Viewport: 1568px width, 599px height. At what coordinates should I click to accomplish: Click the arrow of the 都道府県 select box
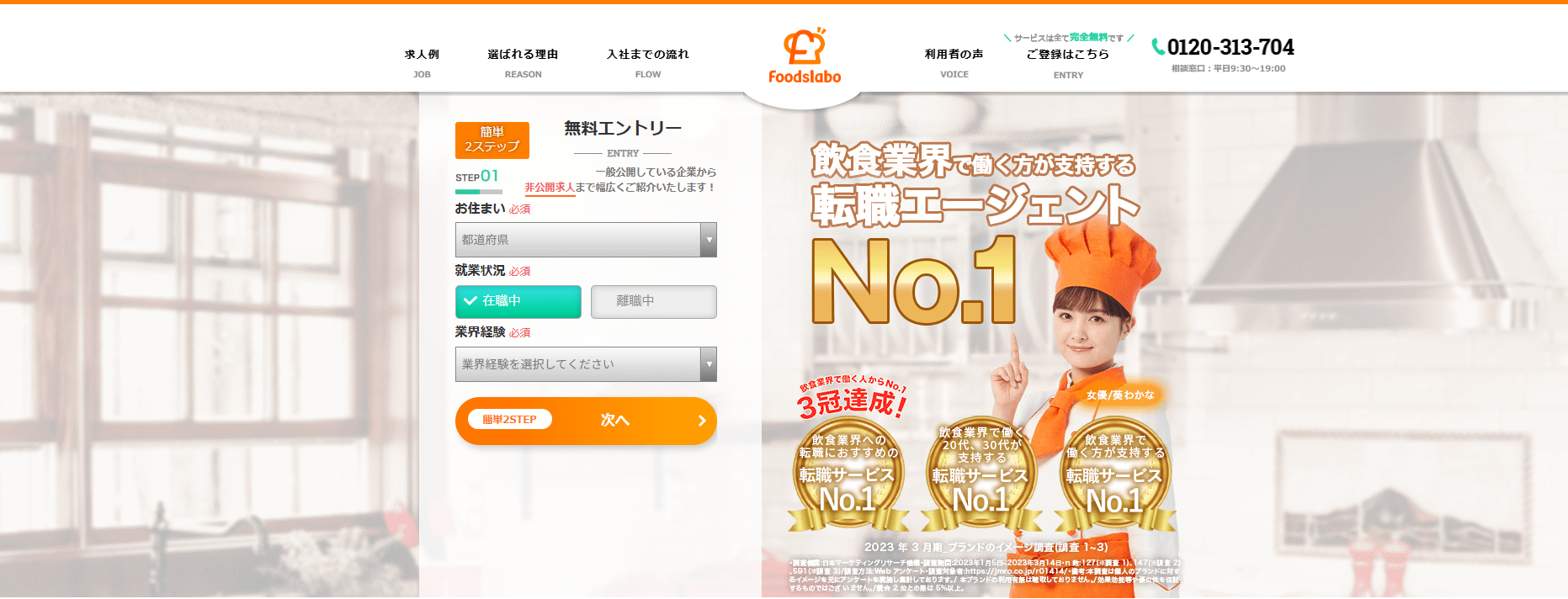pyautogui.click(x=709, y=240)
